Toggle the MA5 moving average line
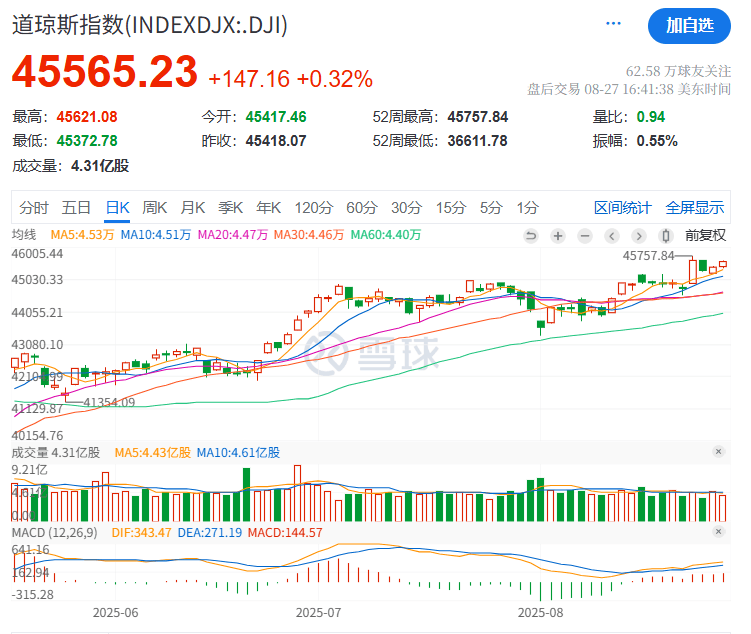This screenshot has width=751, height=634. point(83,235)
